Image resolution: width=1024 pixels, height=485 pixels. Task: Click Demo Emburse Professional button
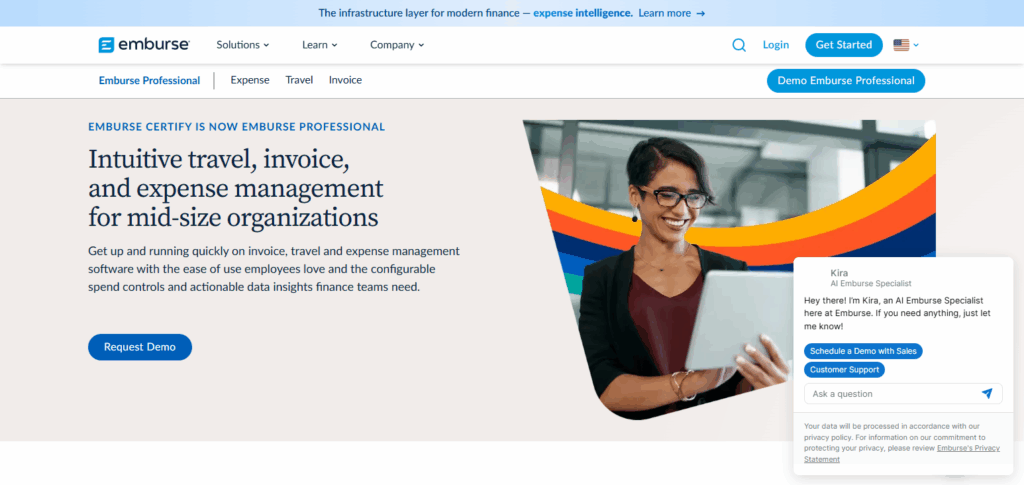(x=846, y=81)
